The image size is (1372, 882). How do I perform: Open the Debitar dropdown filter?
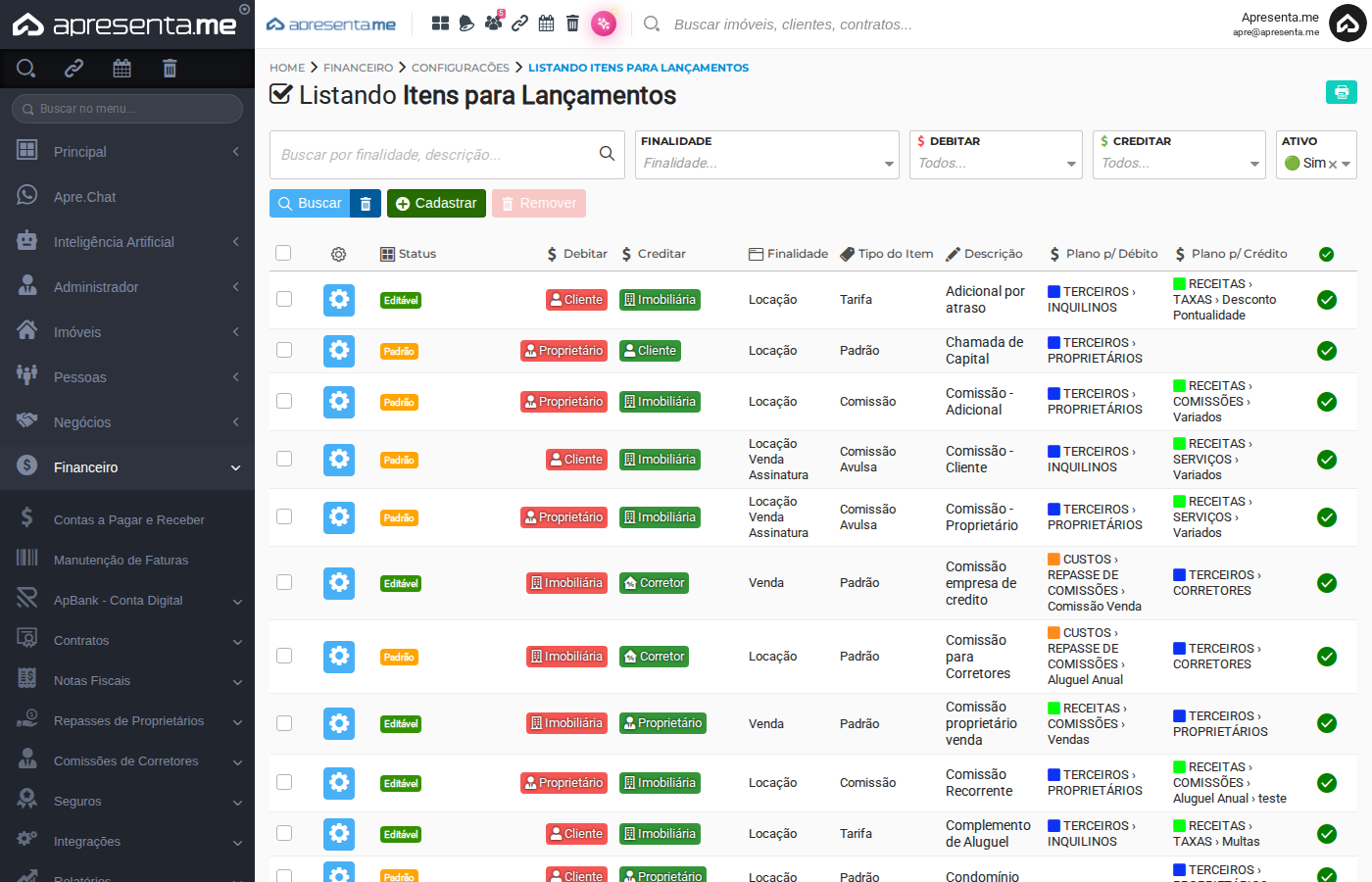click(x=996, y=155)
